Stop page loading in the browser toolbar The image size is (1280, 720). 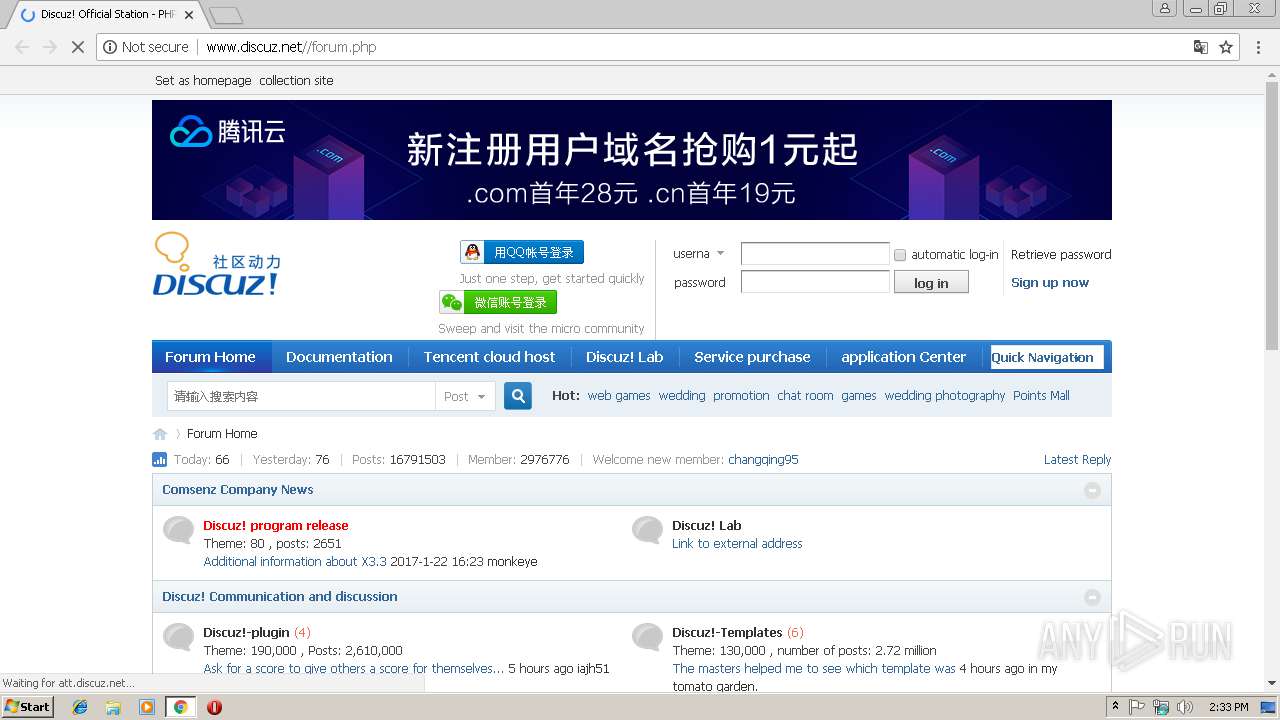[x=77, y=47]
